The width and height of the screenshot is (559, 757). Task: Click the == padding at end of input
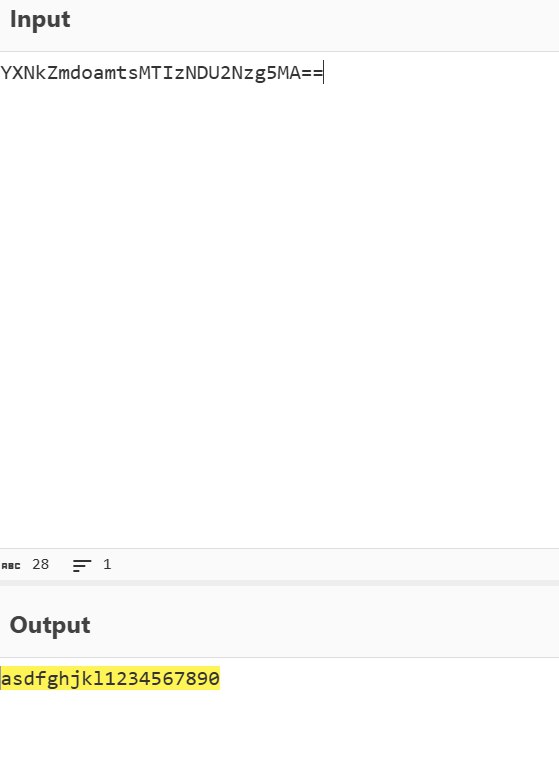tap(311, 73)
